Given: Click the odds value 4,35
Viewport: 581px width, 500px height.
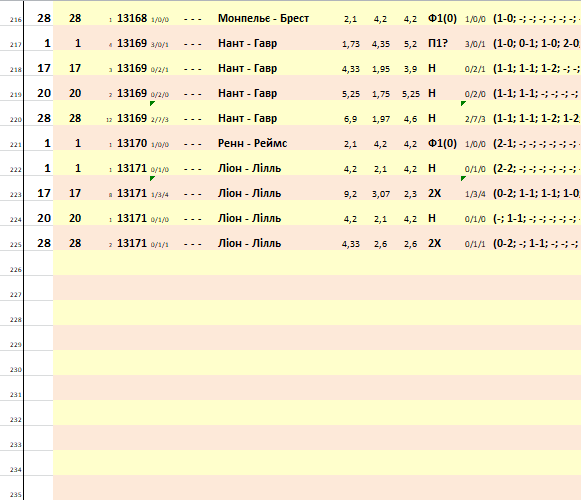Looking at the screenshot, I should [381, 44].
